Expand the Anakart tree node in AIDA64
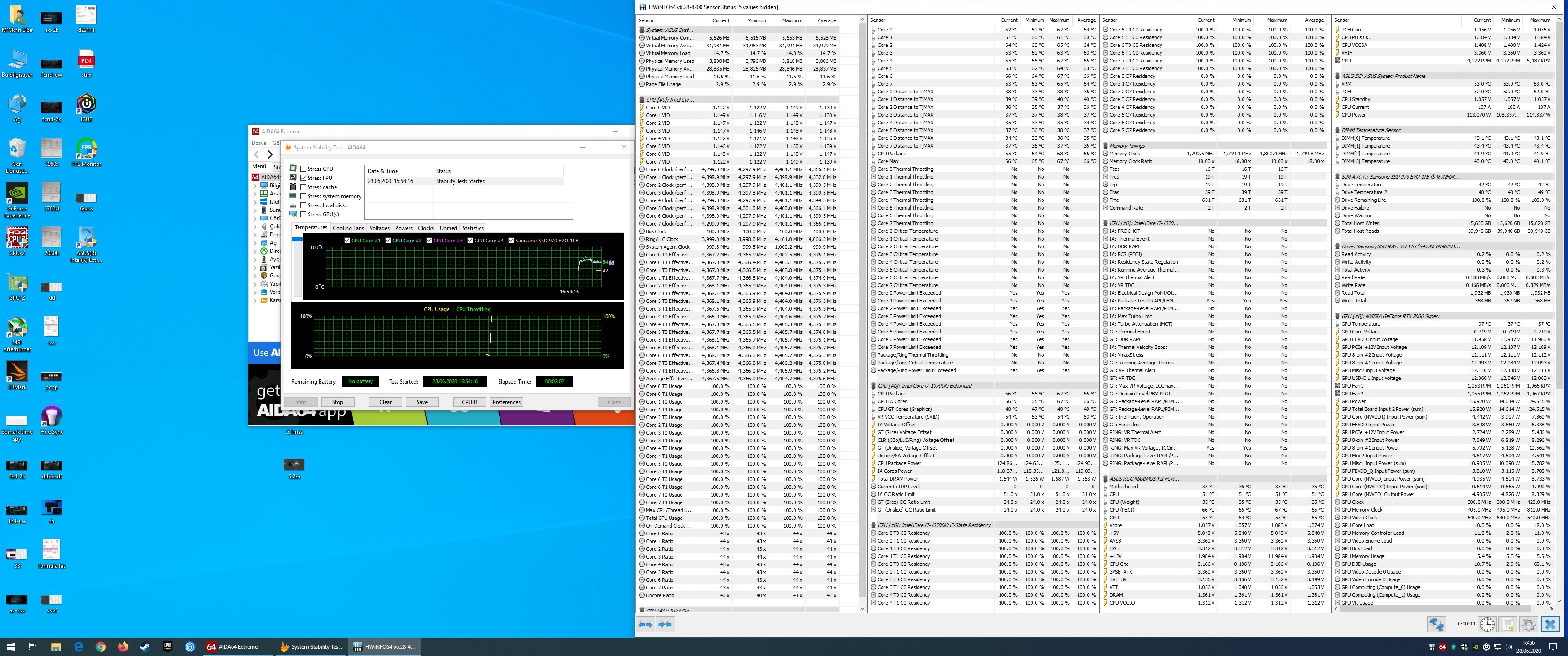 [255, 194]
